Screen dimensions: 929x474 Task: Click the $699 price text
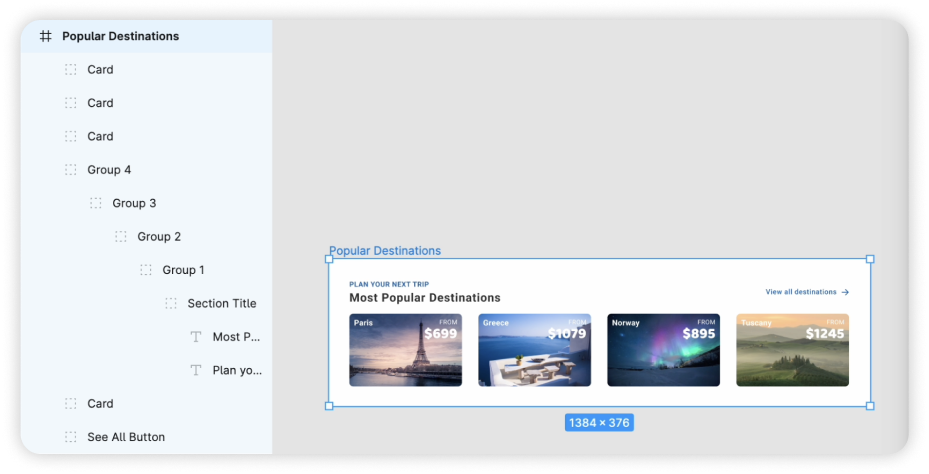[x=441, y=334]
